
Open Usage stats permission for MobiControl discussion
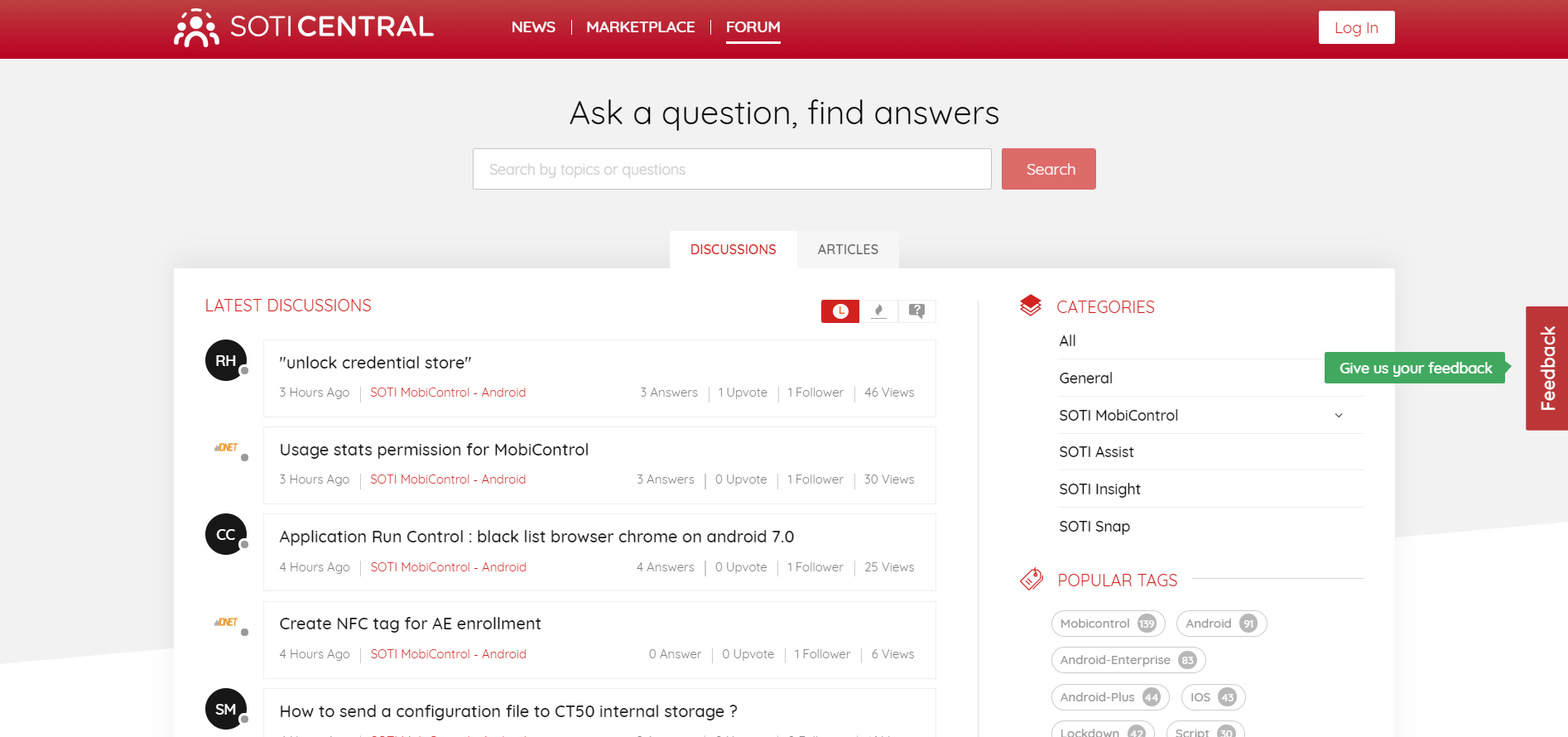click(x=434, y=450)
